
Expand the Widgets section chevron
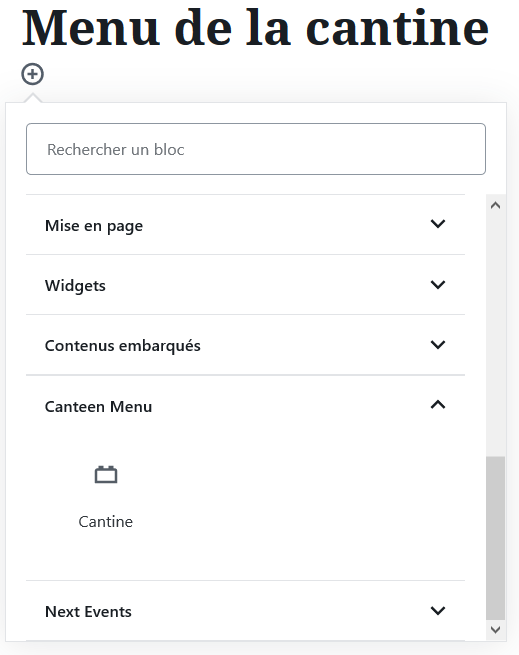coord(438,285)
